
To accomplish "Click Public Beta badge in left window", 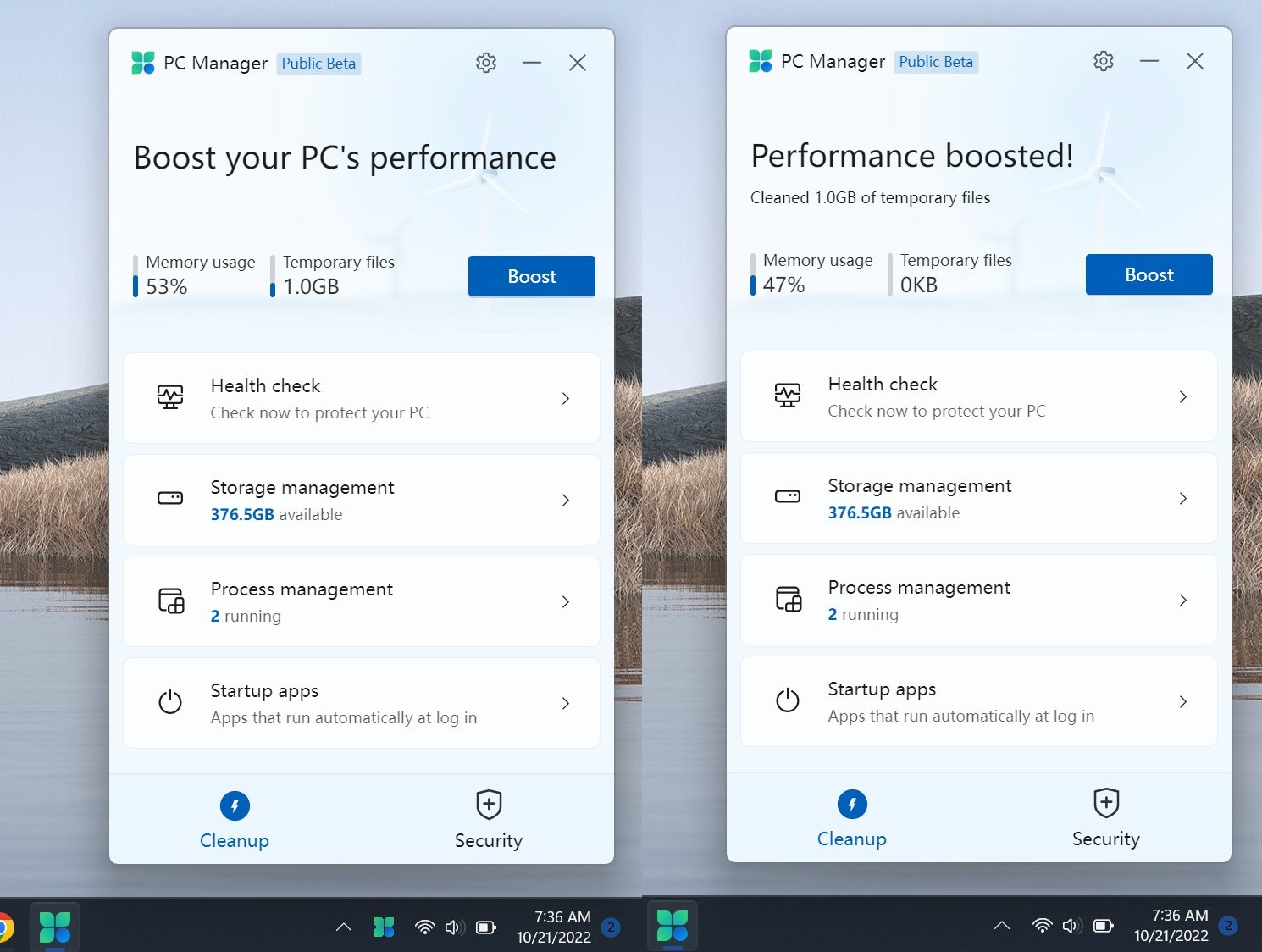I will pyautogui.click(x=318, y=64).
